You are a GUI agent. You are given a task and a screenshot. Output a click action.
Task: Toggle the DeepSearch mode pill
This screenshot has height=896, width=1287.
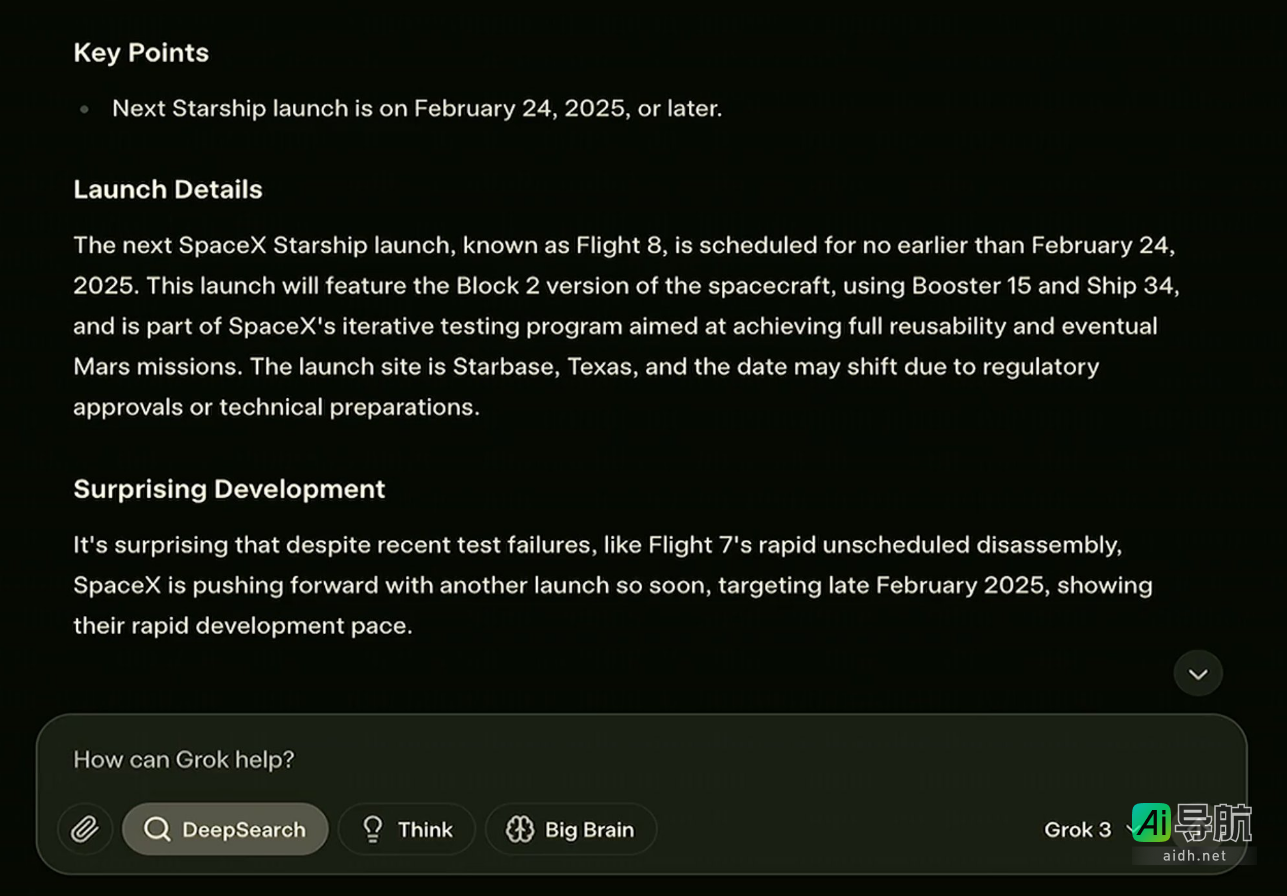(x=225, y=829)
